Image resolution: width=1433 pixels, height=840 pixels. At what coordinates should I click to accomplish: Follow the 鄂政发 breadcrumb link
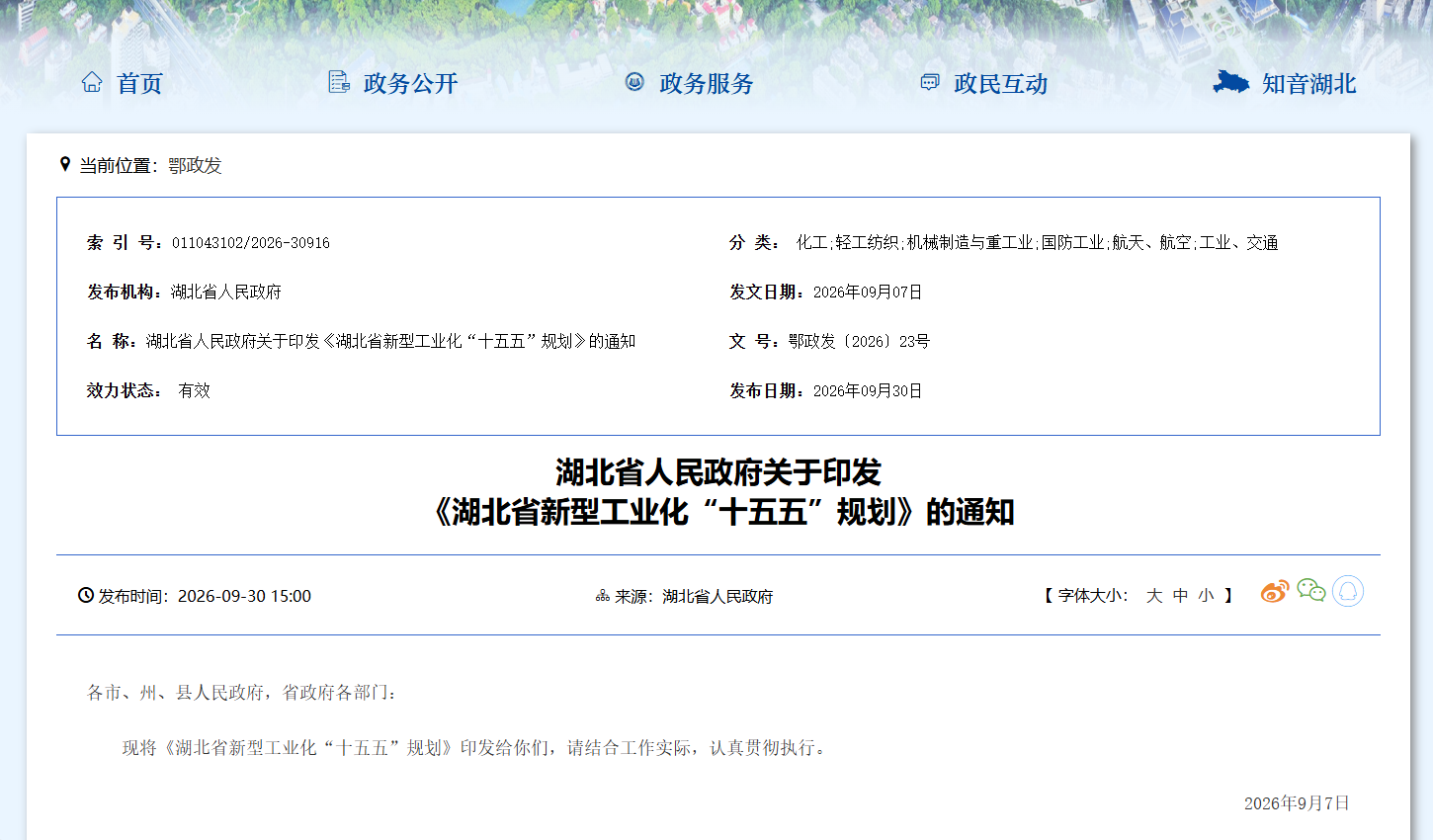(x=195, y=165)
